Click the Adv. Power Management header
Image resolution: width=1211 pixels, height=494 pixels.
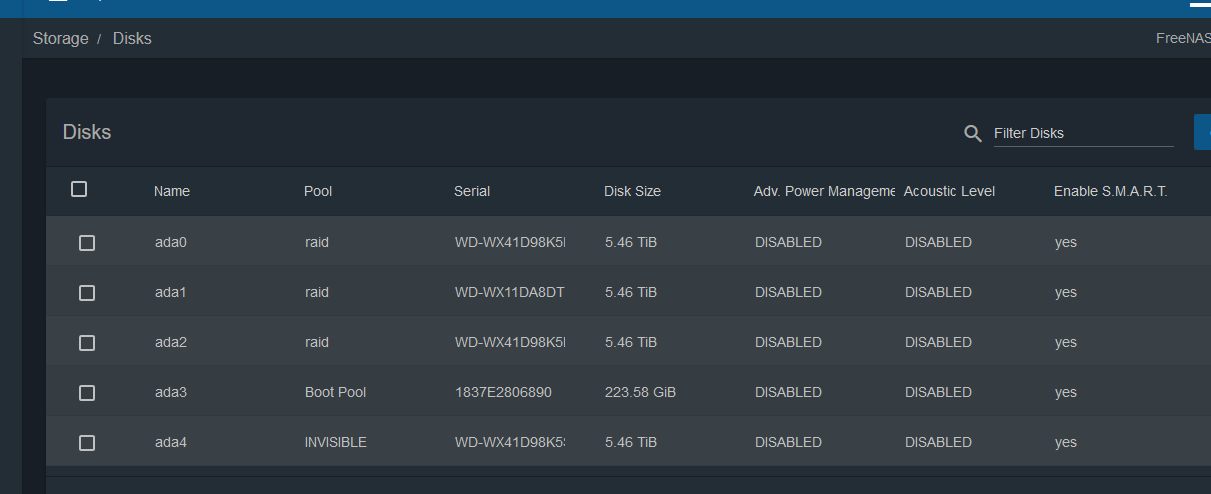click(x=824, y=191)
